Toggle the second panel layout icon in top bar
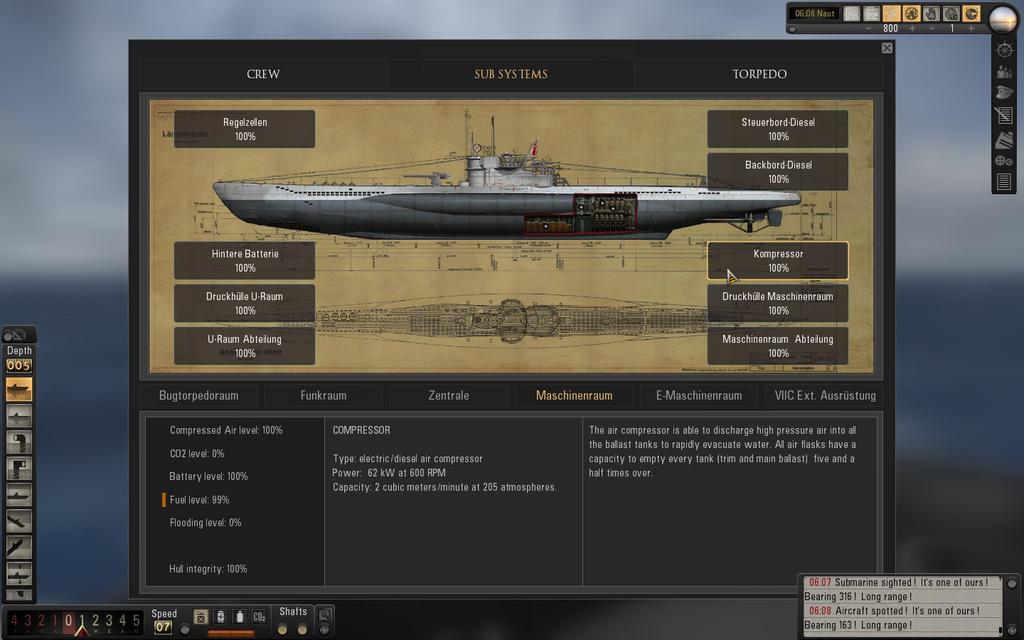This screenshot has width=1024, height=640. click(x=872, y=13)
